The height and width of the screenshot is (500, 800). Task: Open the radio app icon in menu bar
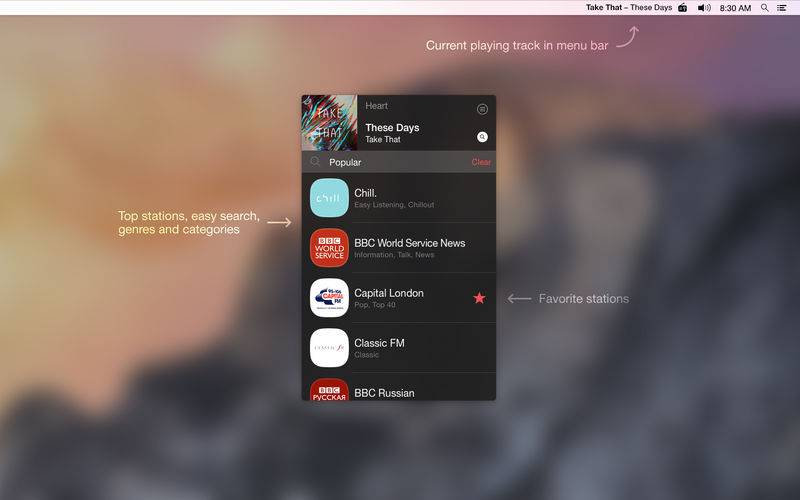click(x=682, y=8)
